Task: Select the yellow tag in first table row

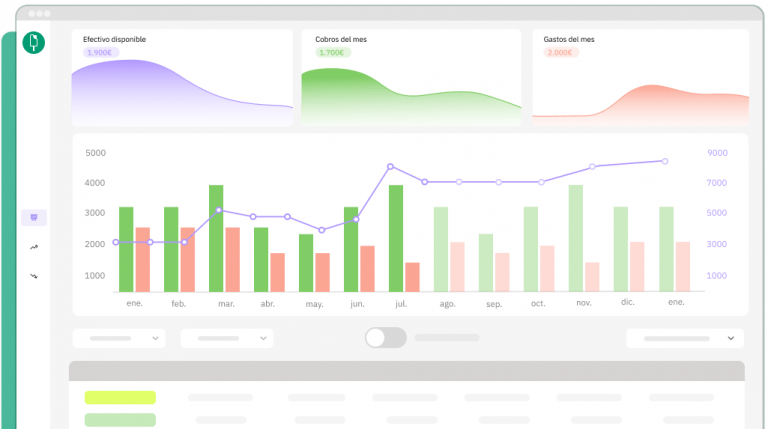Action: point(120,397)
